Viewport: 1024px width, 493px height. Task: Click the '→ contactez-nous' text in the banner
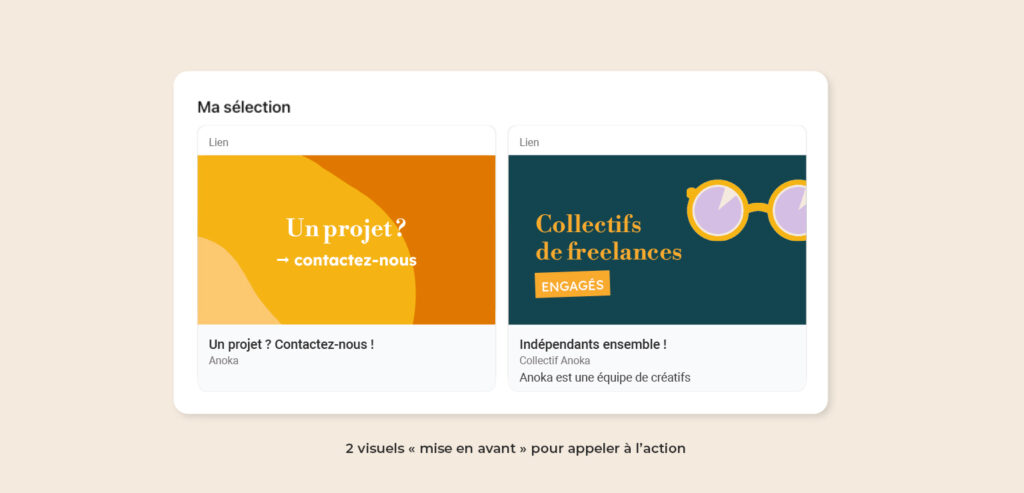tap(346, 260)
